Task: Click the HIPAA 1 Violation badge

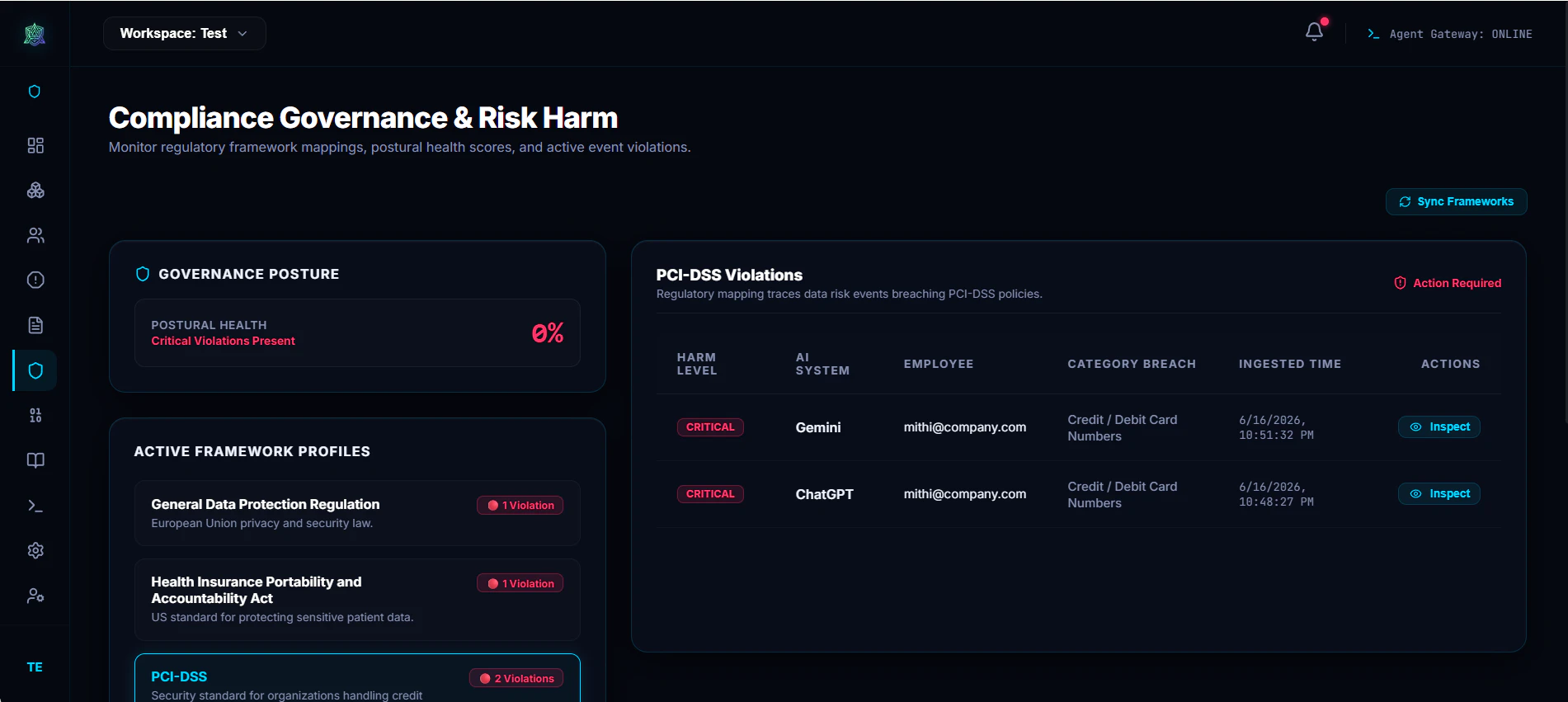Action: [x=520, y=583]
